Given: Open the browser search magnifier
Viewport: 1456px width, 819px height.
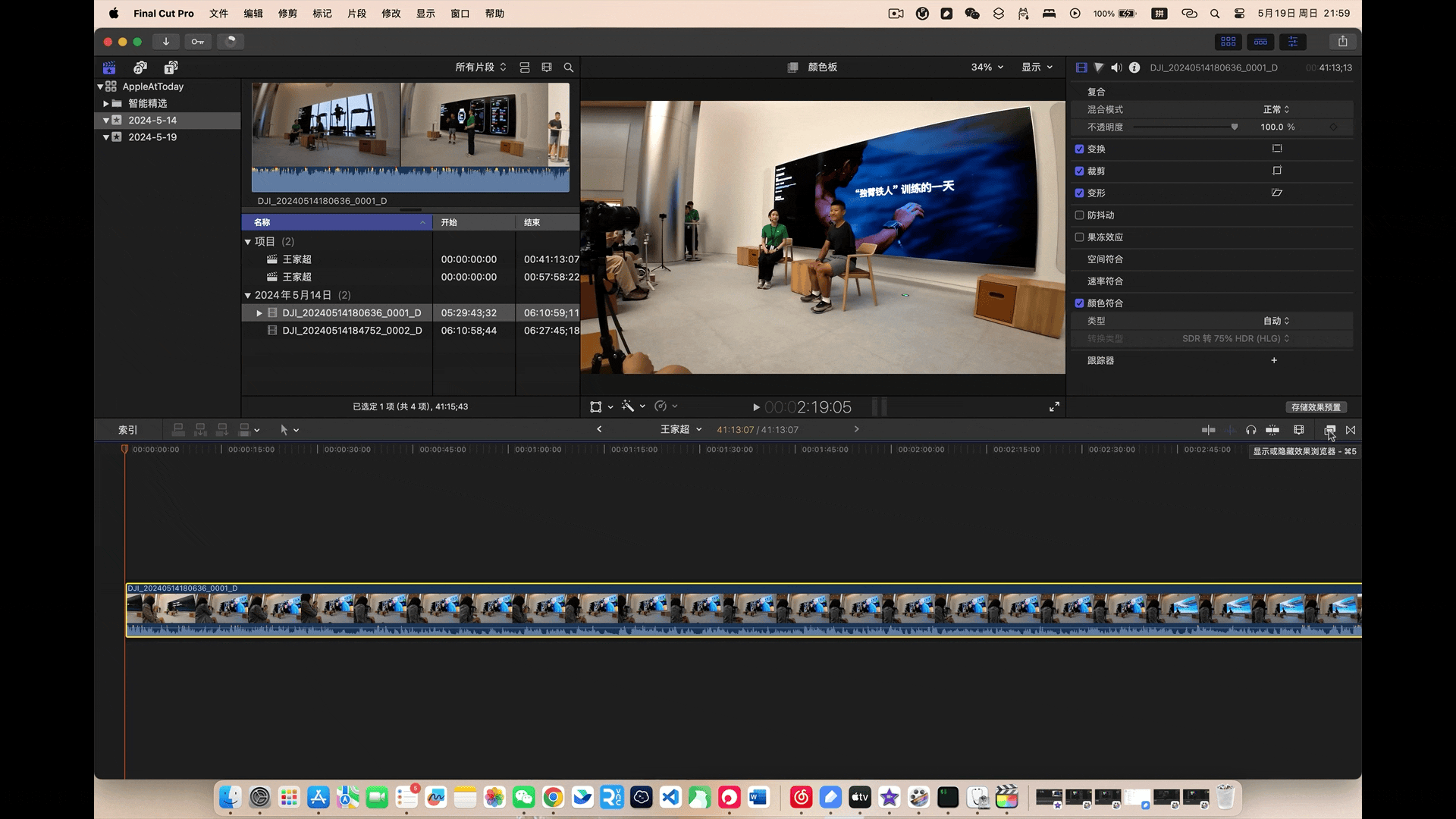Looking at the screenshot, I should tap(569, 67).
